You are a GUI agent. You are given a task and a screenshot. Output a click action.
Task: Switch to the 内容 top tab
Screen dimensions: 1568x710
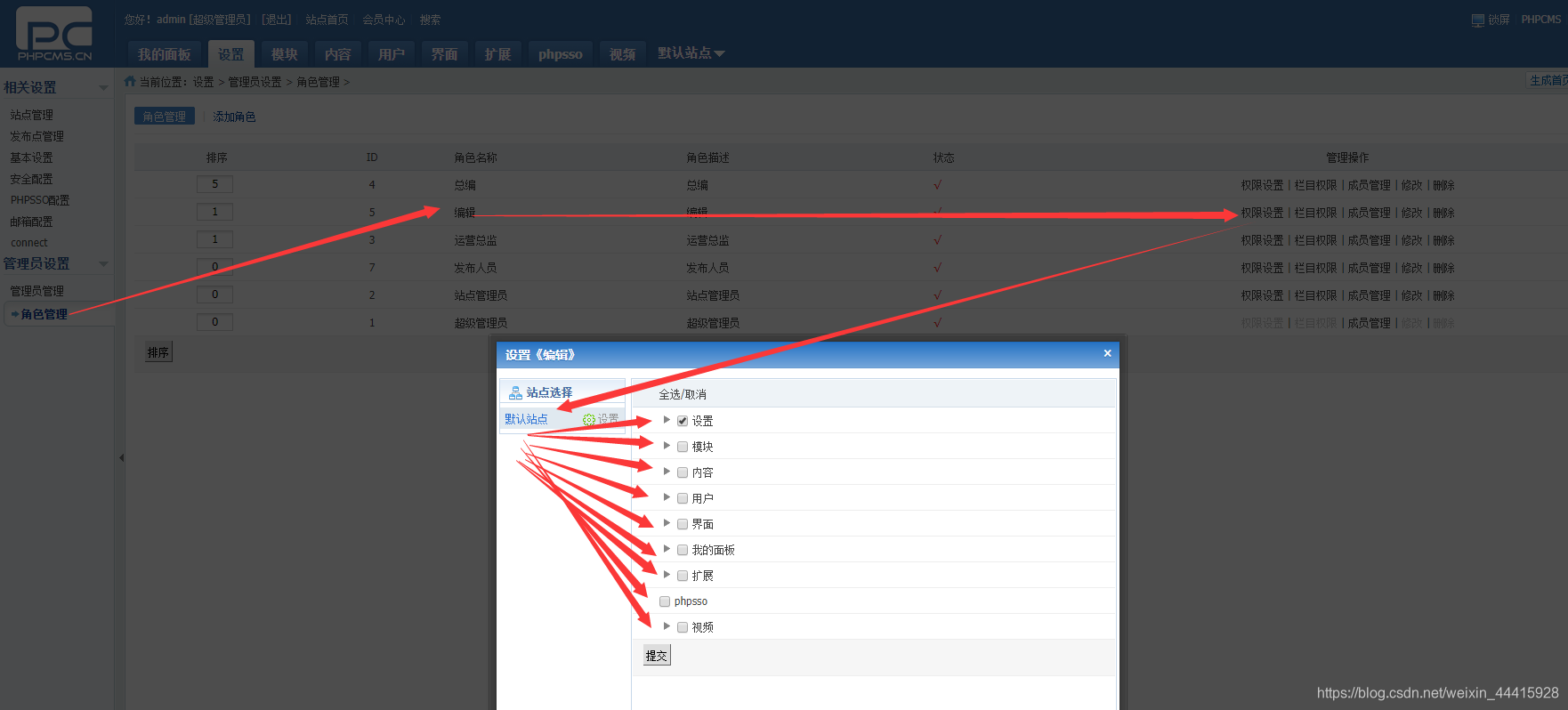[338, 54]
